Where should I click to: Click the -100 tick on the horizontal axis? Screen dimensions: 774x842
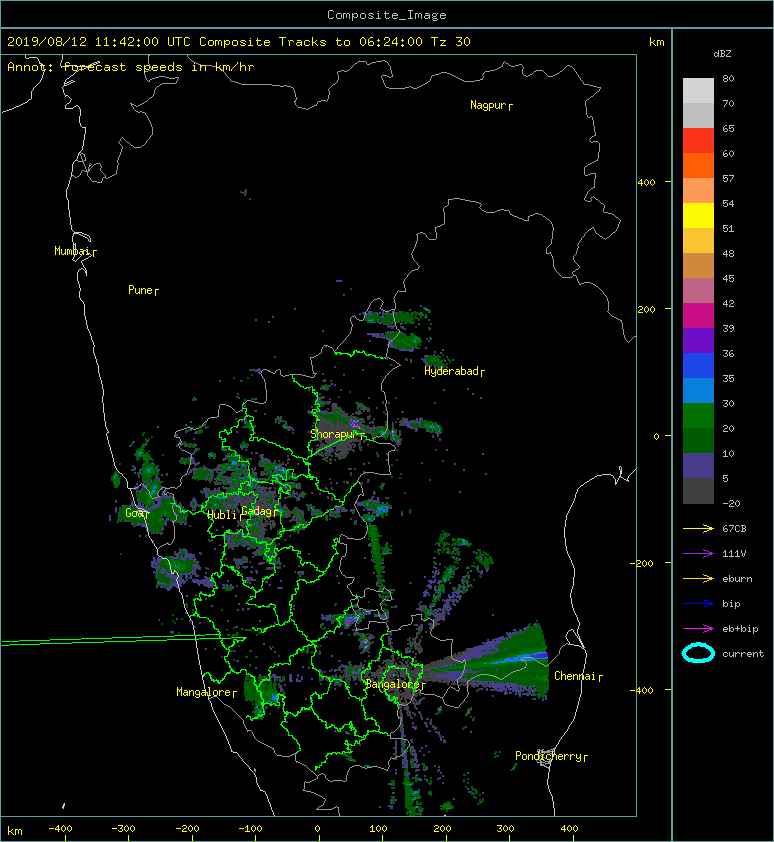pyautogui.click(x=250, y=829)
